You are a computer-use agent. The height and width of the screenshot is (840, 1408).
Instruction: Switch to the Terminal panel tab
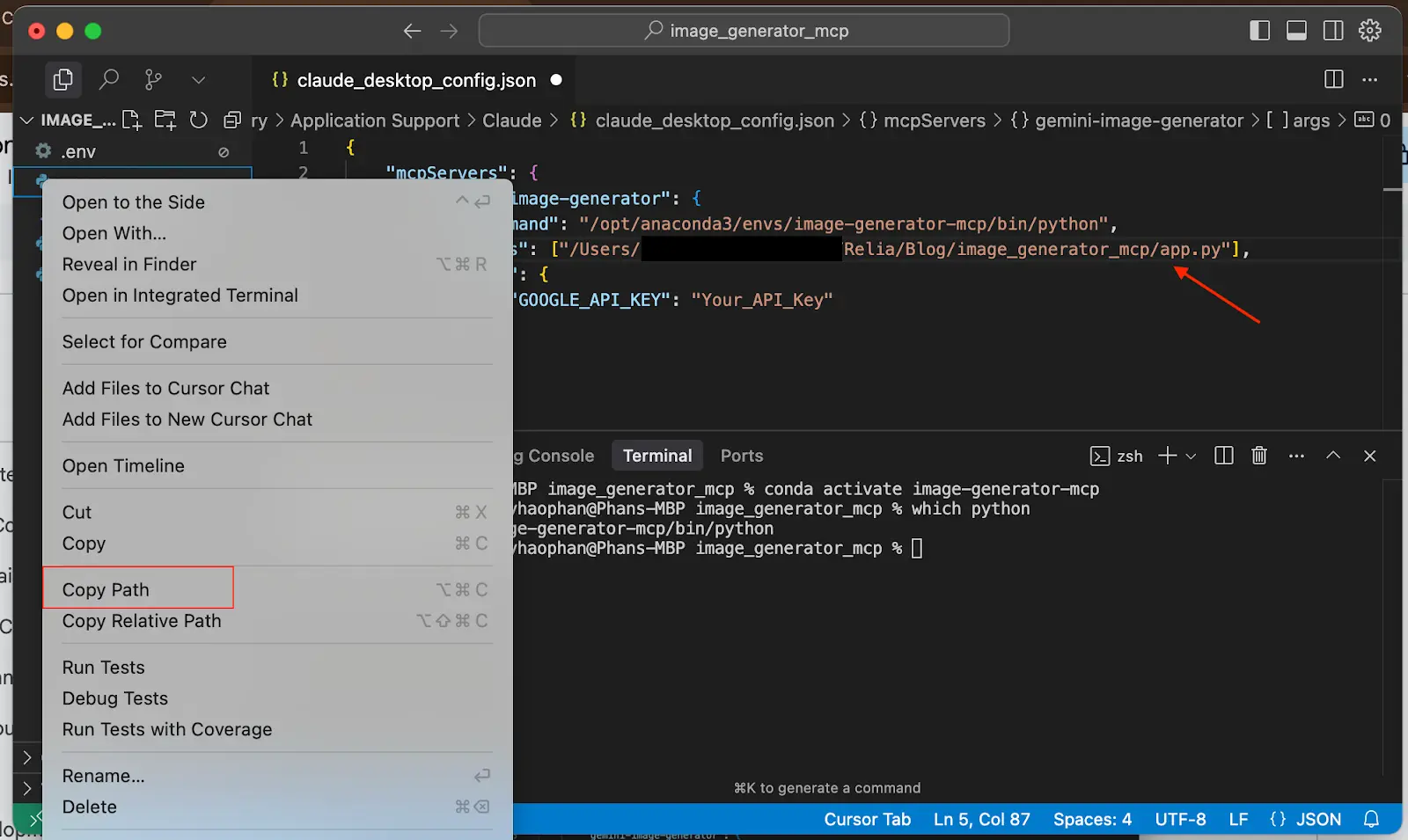(x=657, y=456)
